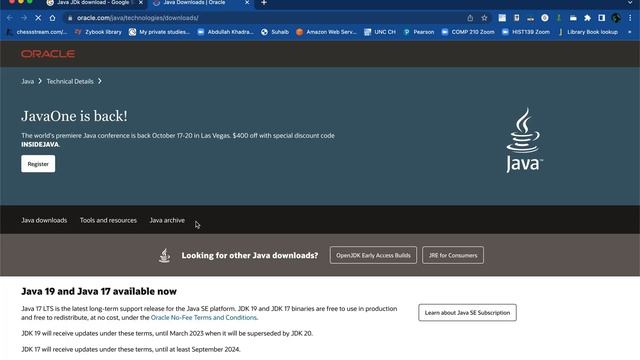Click Learn about Java SE Subscription
The height and width of the screenshot is (360, 640).
coord(467,313)
